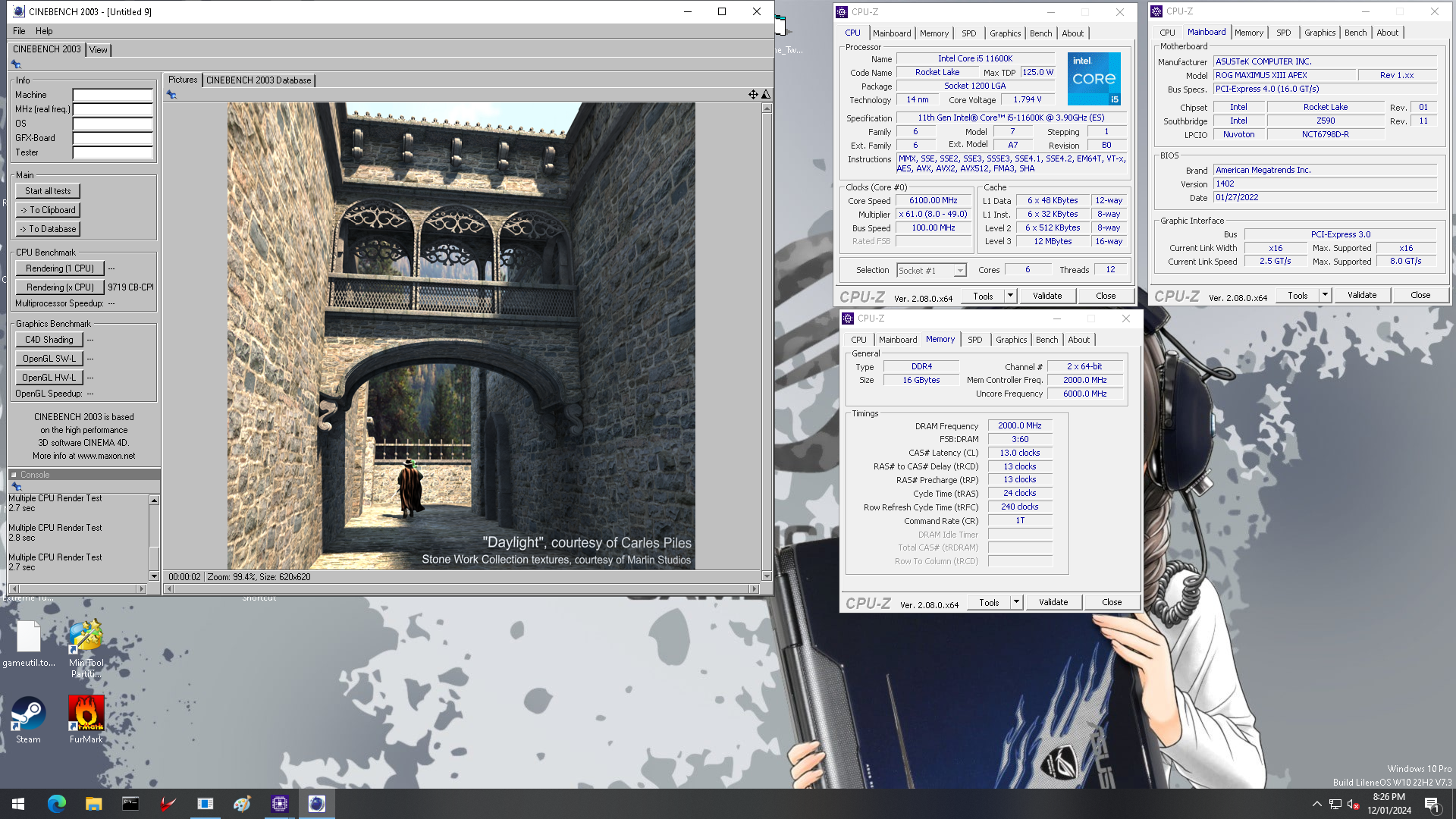Open the Steam desktop shortcut
Image resolution: width=1456 pixels, height=819 pixels.
pyautogui.click(x=28, y=720)
